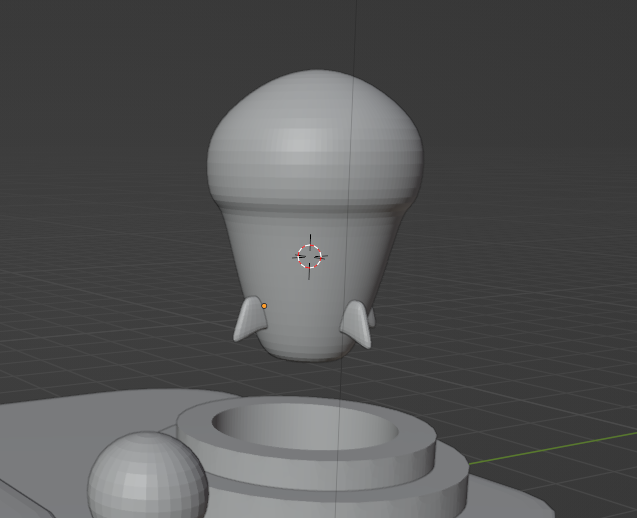Click the green Y axis line

(552, 448)
